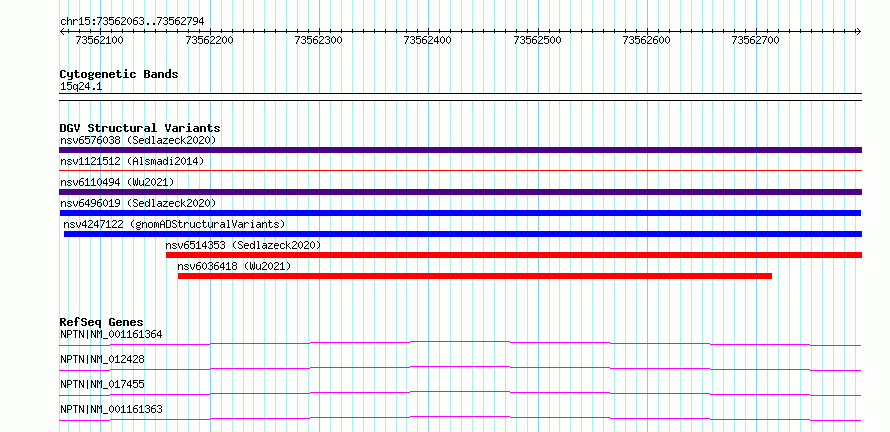Open transcript NPTN|NM_017455 label
Screen dimensions: 890x432
click(x=102, y=385)
